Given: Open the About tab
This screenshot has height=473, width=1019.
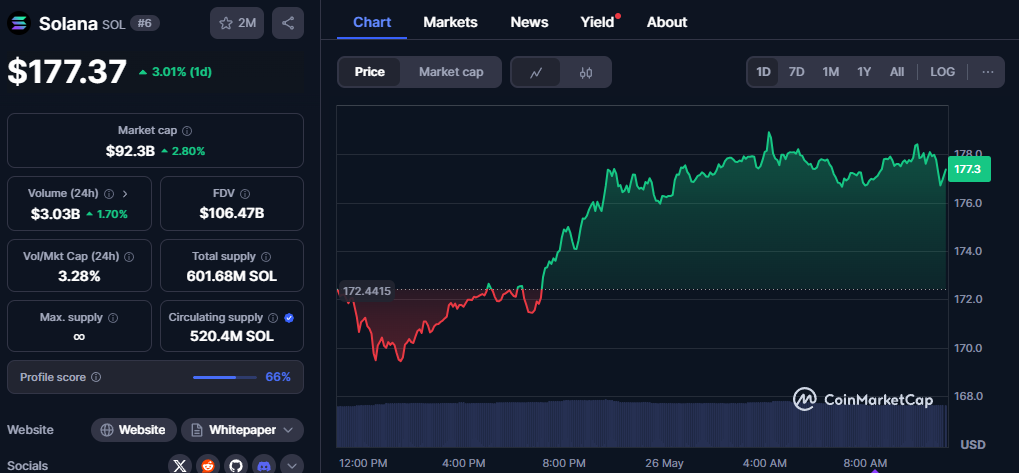Looking at the screenshot, I should [667, 22].
